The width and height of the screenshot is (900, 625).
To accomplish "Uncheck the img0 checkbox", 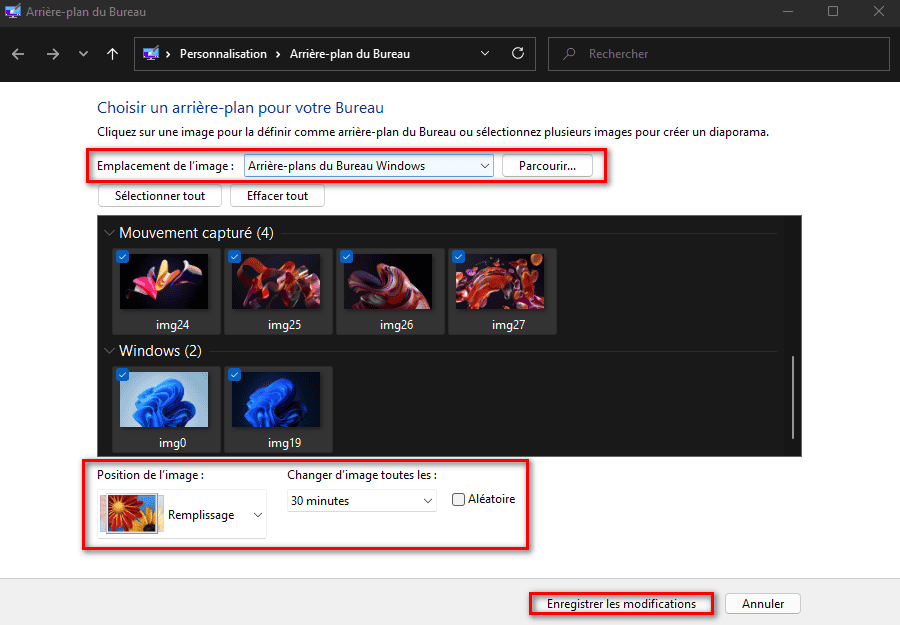I will pyautogui.click(x=122, y=375).
